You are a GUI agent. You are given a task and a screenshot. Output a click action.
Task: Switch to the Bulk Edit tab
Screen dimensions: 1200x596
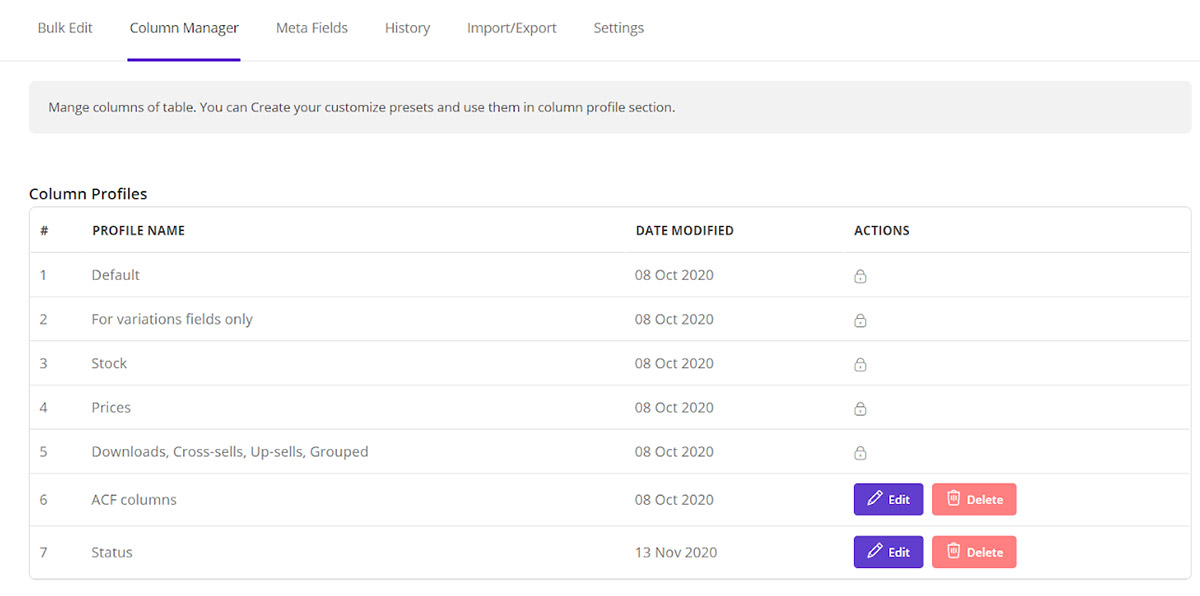pyautogui.click(x=65, y=28)
